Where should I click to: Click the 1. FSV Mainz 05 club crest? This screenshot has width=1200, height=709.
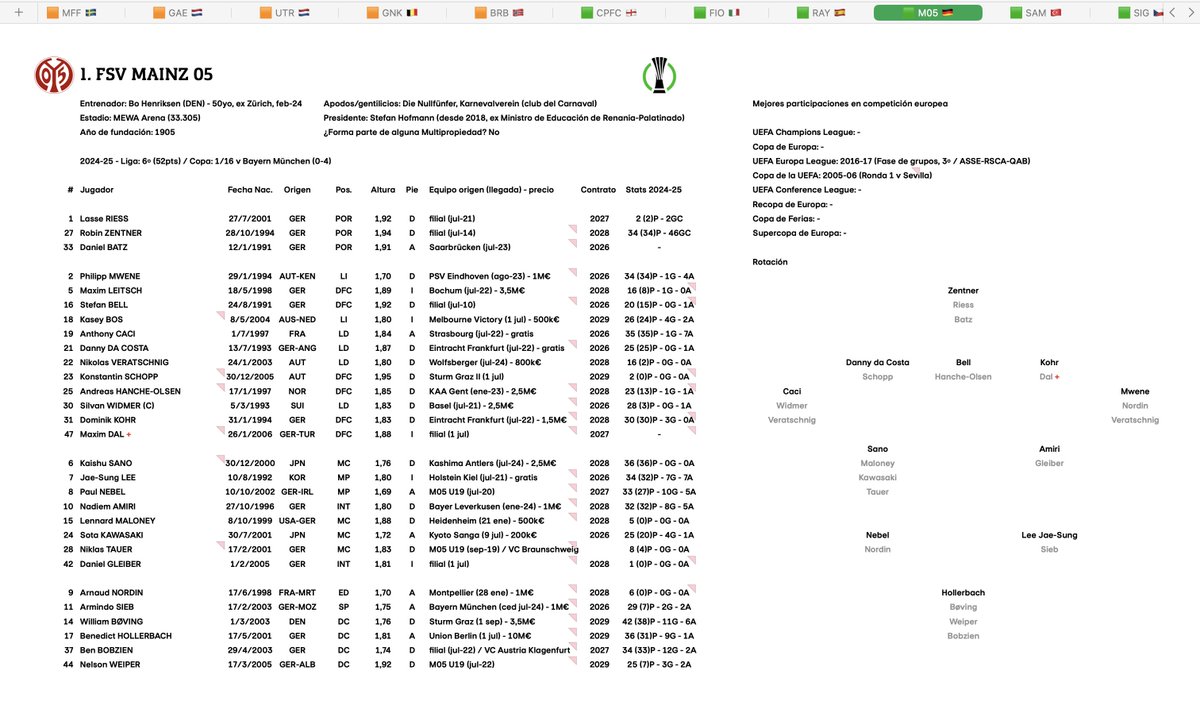pos(52,75)
